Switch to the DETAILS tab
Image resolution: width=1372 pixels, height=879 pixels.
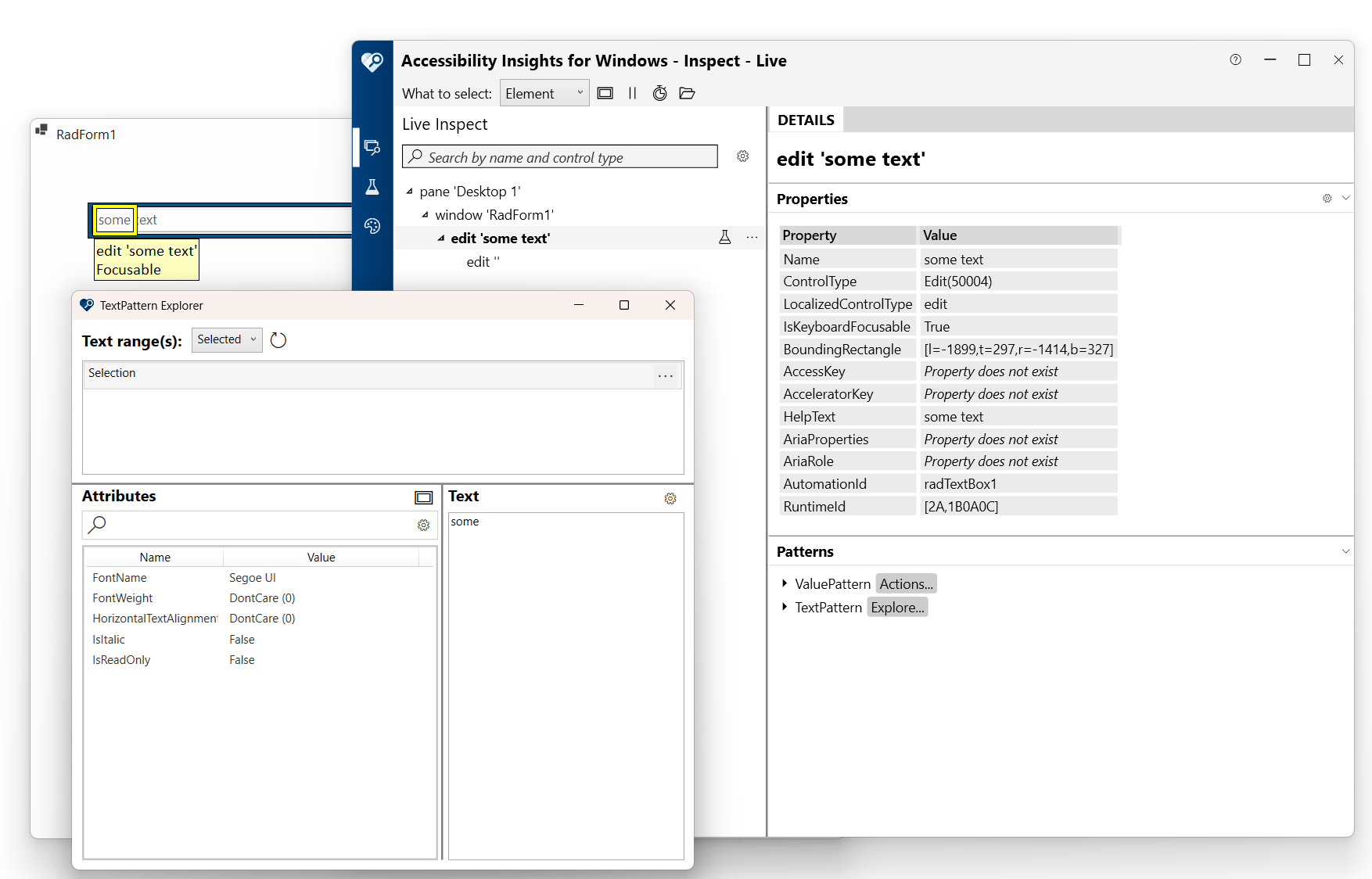click(x=806, y=119)
